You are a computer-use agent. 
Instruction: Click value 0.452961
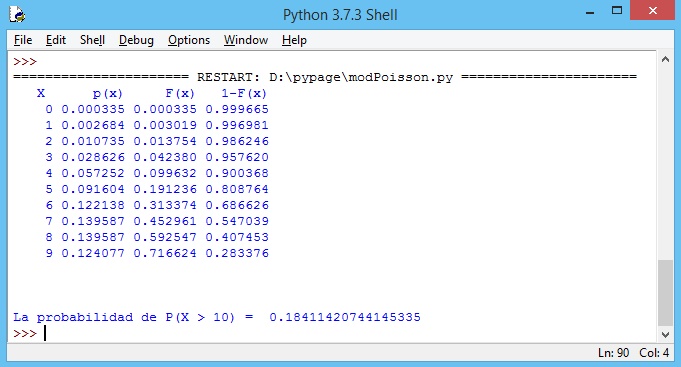click(165, 222)
